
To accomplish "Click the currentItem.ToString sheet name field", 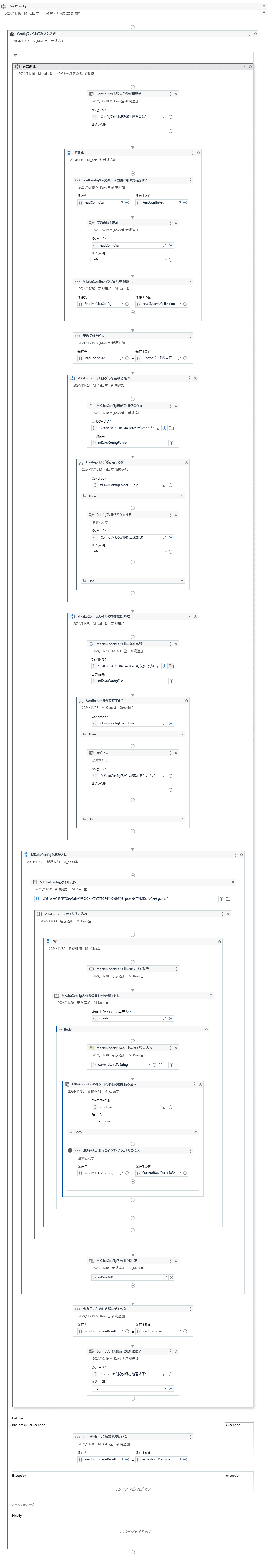I will (x=121, y=1065).
